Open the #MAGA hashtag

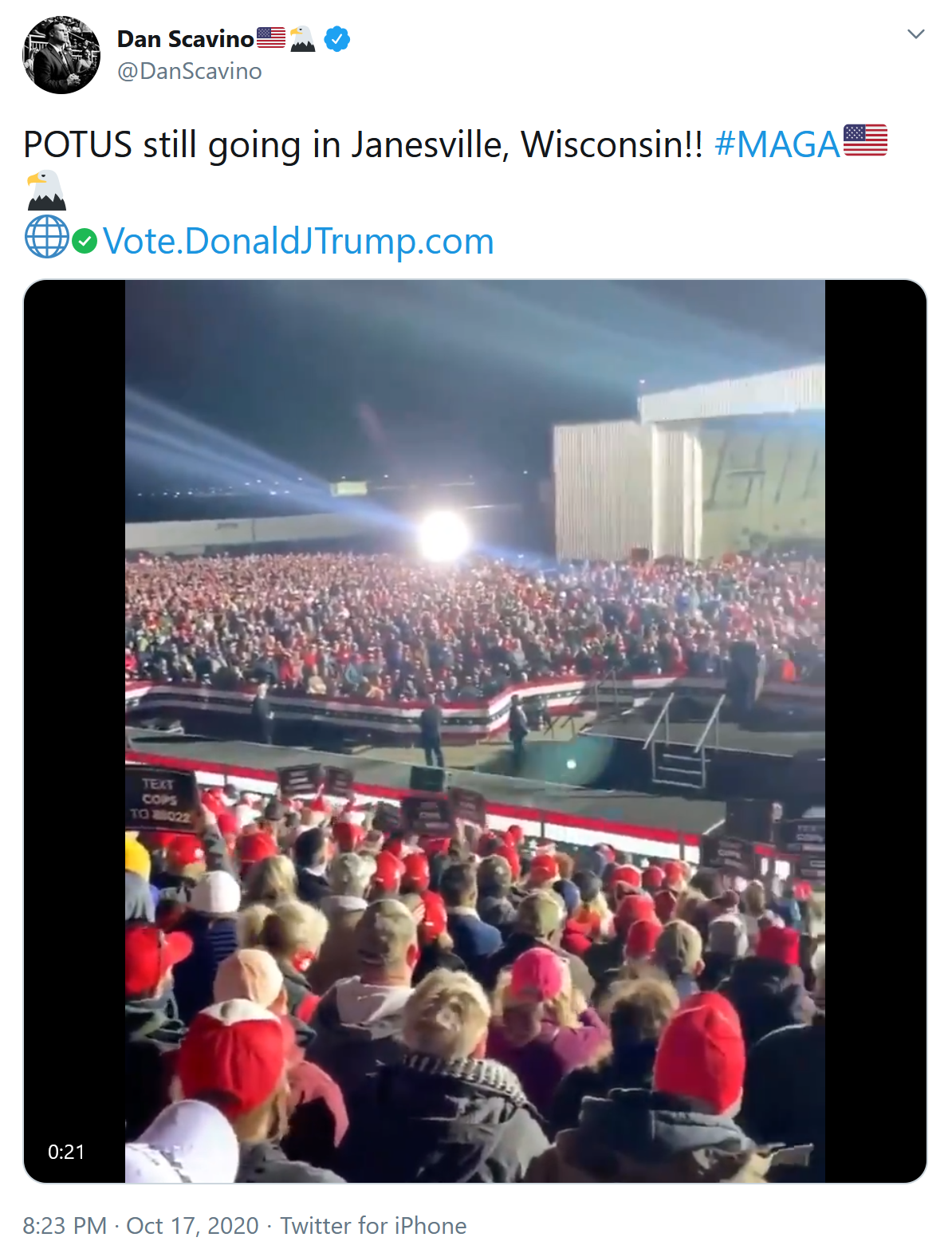pyautogui.click(x=777, y=144)
